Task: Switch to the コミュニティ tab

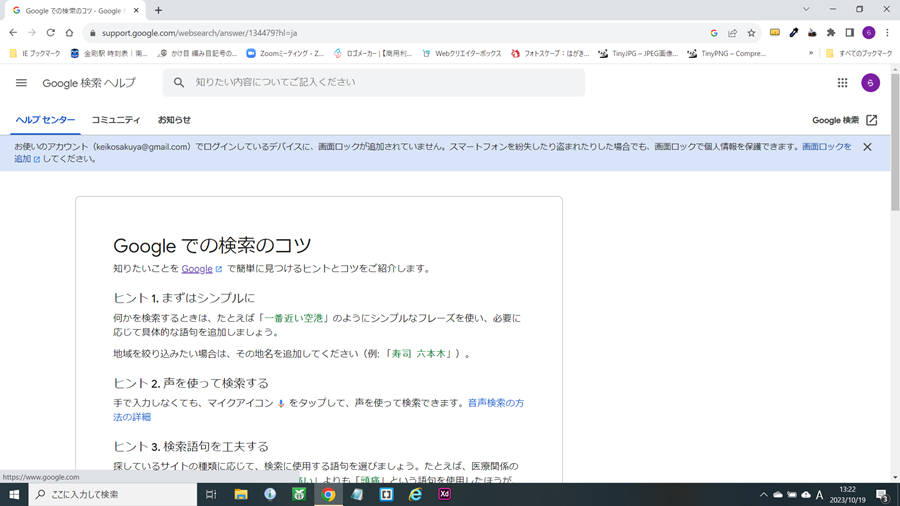Action: (x=116, y=120)
